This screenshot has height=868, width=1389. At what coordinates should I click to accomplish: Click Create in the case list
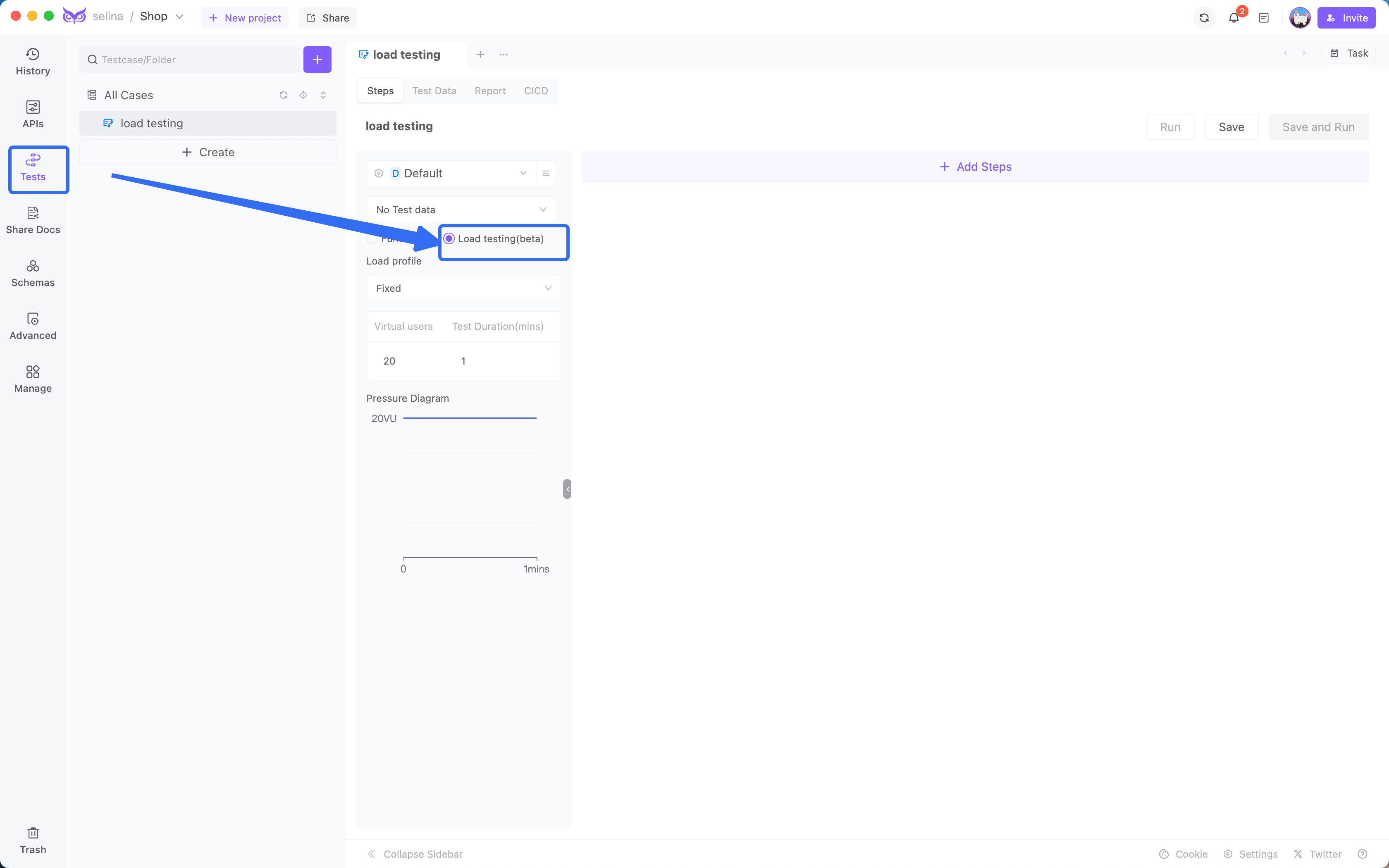[208, 152]
